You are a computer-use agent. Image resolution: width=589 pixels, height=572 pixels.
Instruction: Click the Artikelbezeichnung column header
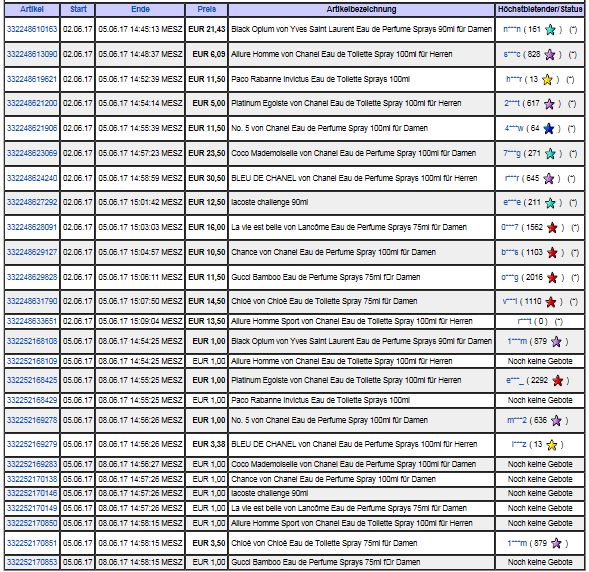361,9
